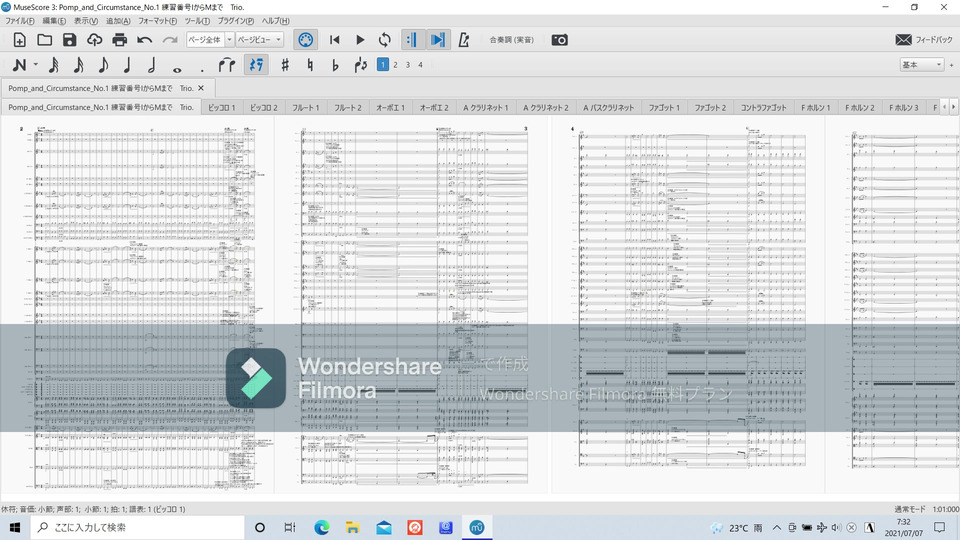This screenshot has width=960, height=540.
Task: Switch to the ピッコロ 1 part tab
Action: pos(222,107)
